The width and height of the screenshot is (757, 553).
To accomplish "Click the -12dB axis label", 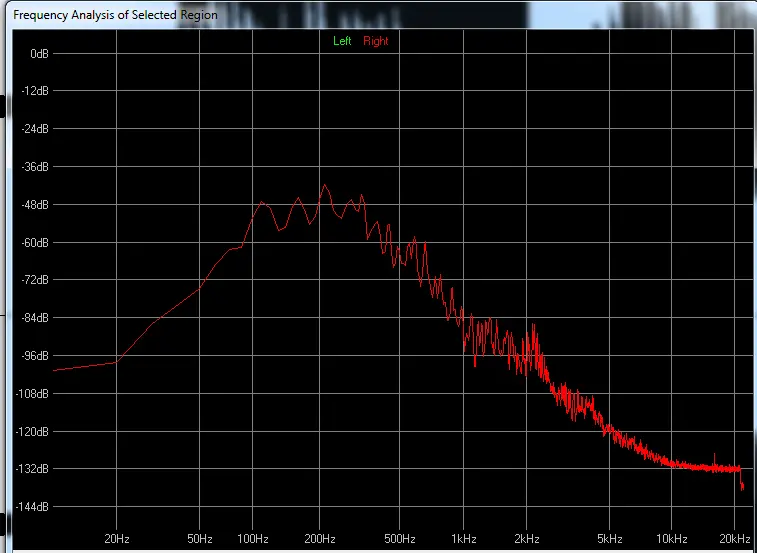I will (35, 91).
